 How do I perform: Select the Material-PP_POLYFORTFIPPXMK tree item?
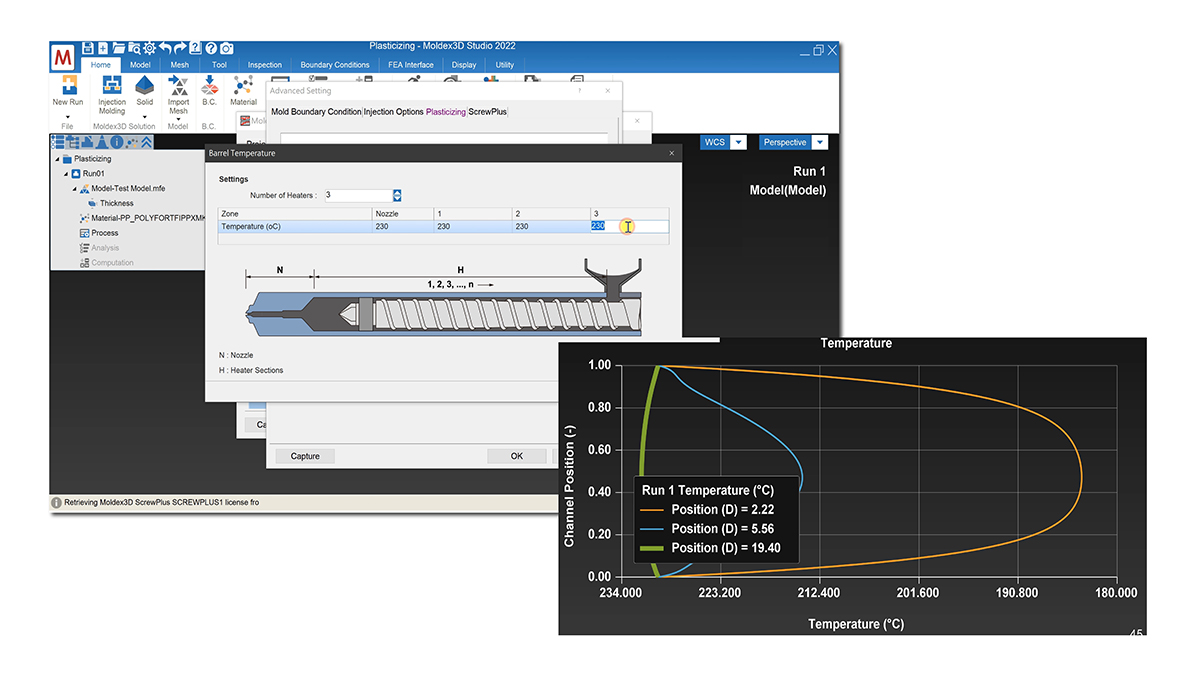click(141, 218)
